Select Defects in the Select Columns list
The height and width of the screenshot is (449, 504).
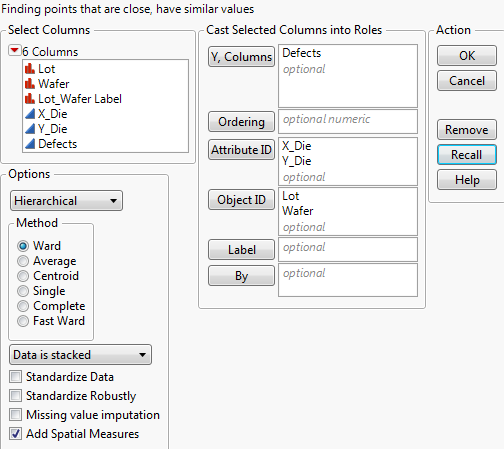[57, 144]
